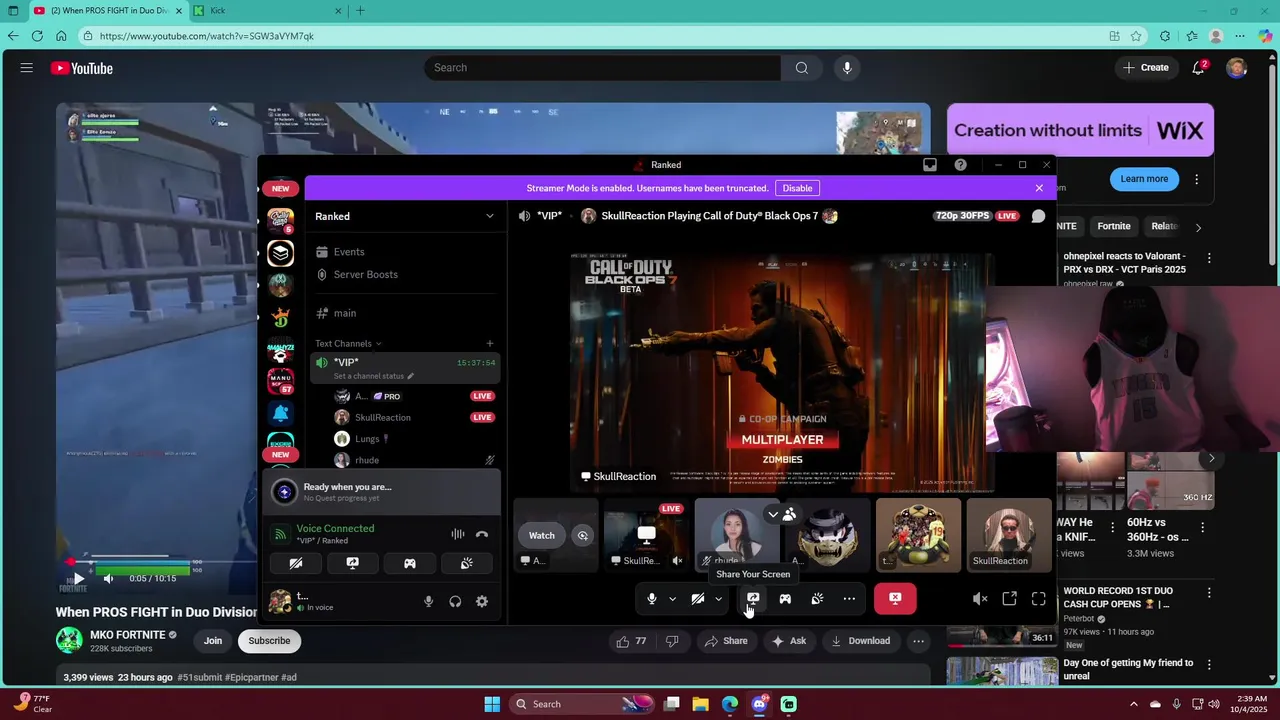This screenshot has height=720, width=1280.
Task: Open the stacked layers server icon
Action: click(x=281, y=254)
